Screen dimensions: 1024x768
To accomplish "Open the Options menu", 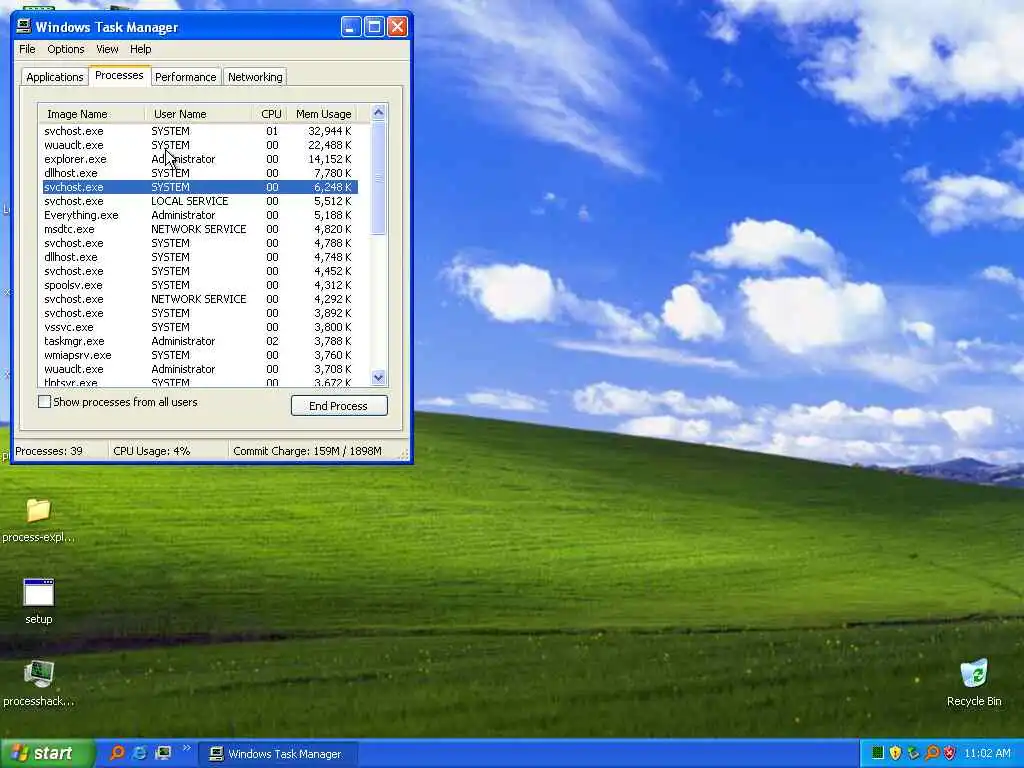I will pos(65,49).
